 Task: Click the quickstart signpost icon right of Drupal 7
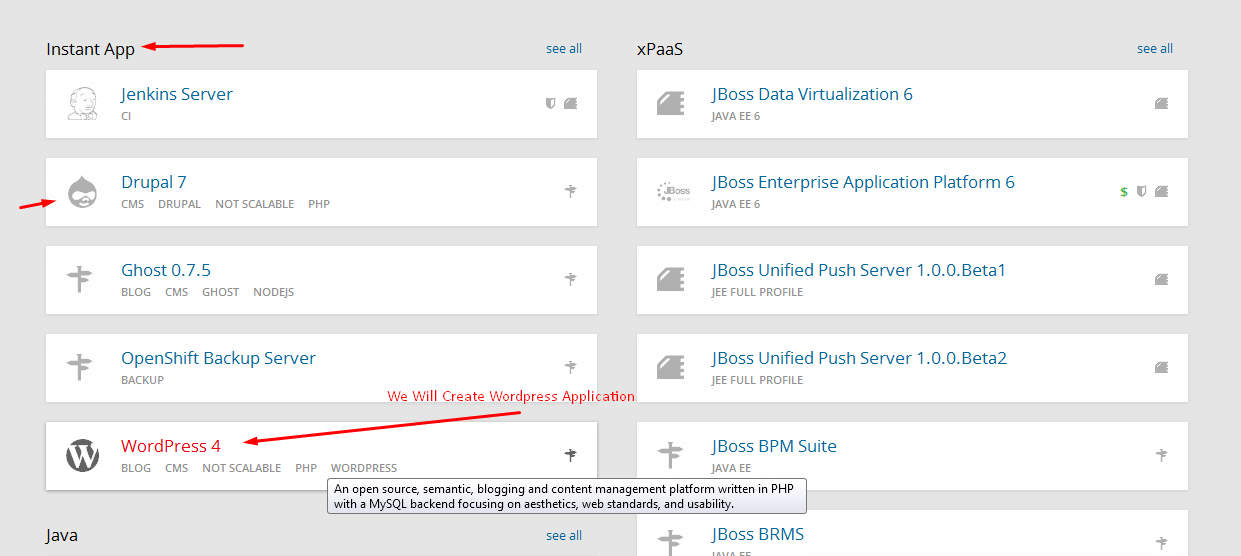pyautogui.click(x=571, y=191)
